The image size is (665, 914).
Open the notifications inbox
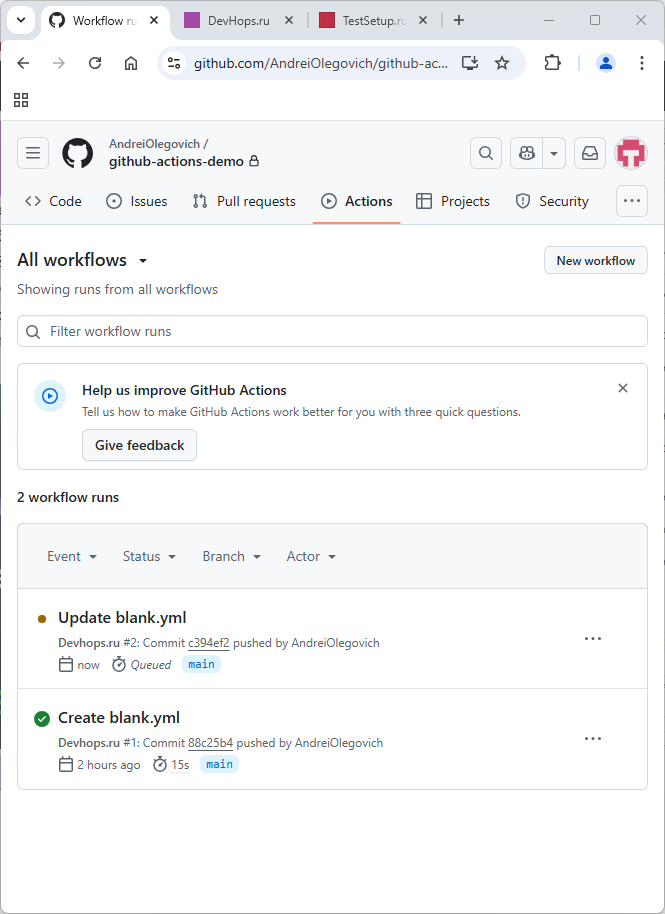590,153
